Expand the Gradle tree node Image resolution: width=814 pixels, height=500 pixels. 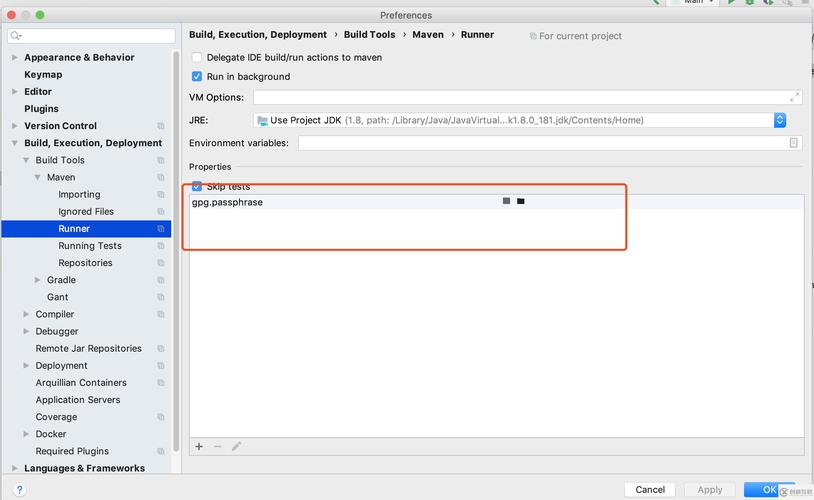[38, 280]
